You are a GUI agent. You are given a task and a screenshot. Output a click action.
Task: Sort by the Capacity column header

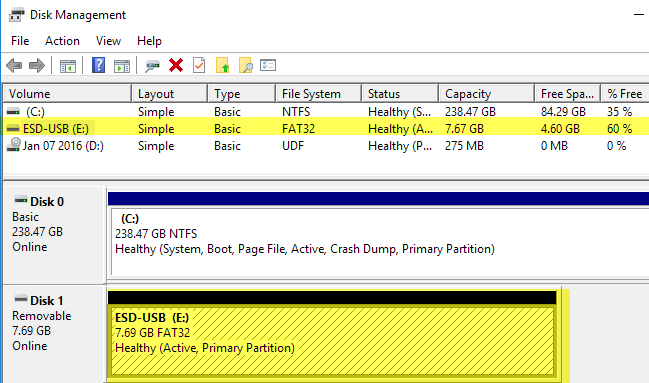[486, 94]
